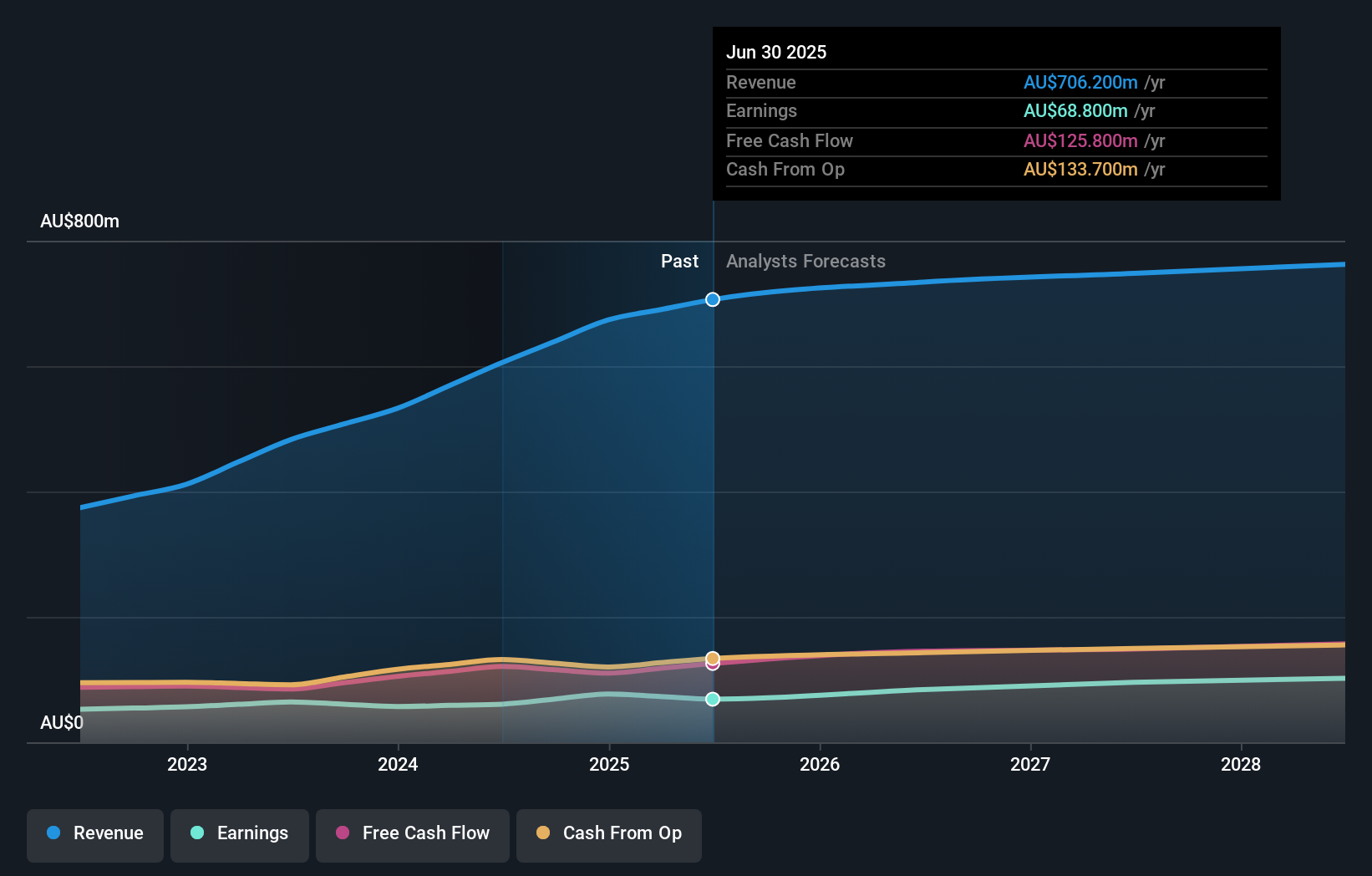Click the AU$706.200m revenue value in tooltip
Viewport: 1372px width, 876px height.
pos(1080,83)
